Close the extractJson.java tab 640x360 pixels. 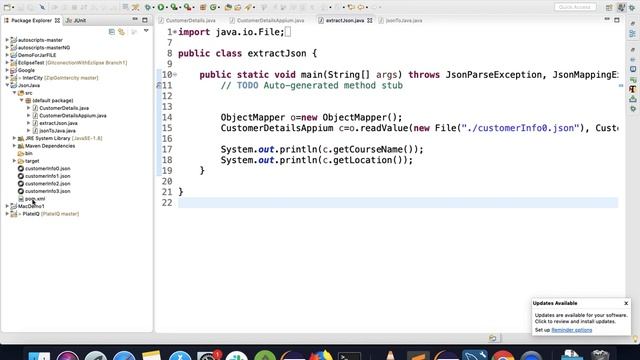click(x=370, y=20)
